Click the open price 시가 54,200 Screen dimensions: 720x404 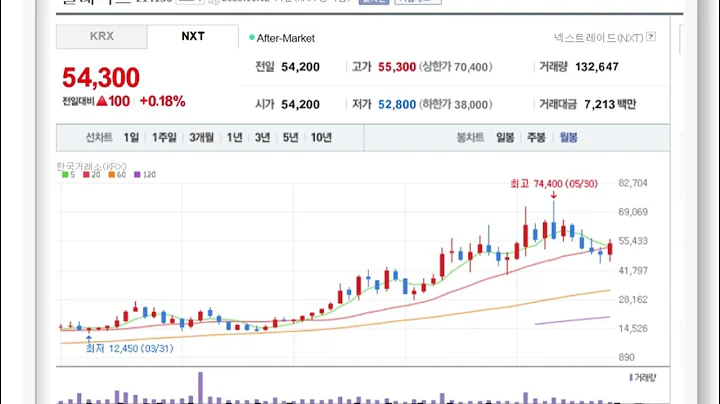(x=287, y=105)
